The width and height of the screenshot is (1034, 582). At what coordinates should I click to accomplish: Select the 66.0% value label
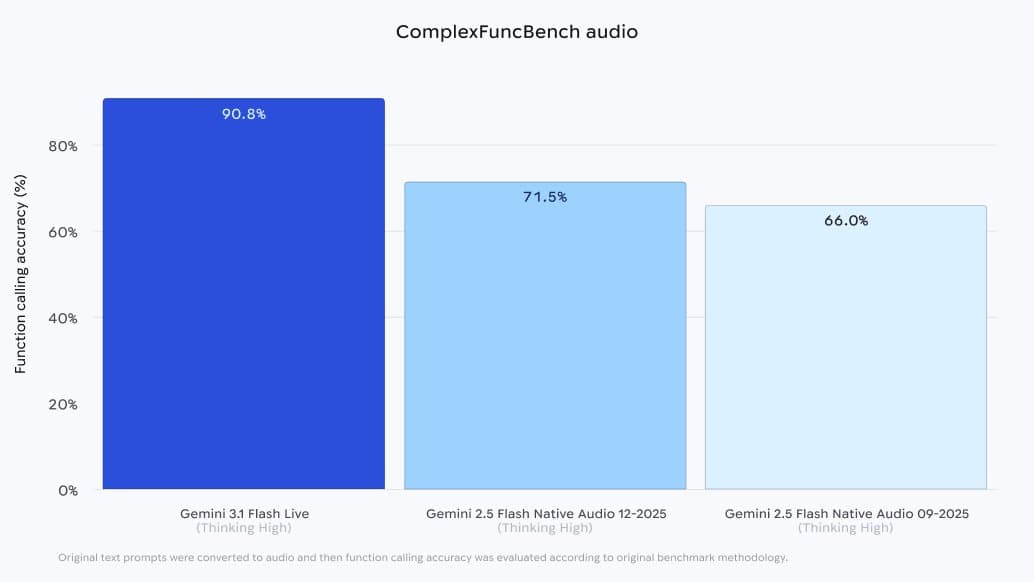tap(846, 221)
